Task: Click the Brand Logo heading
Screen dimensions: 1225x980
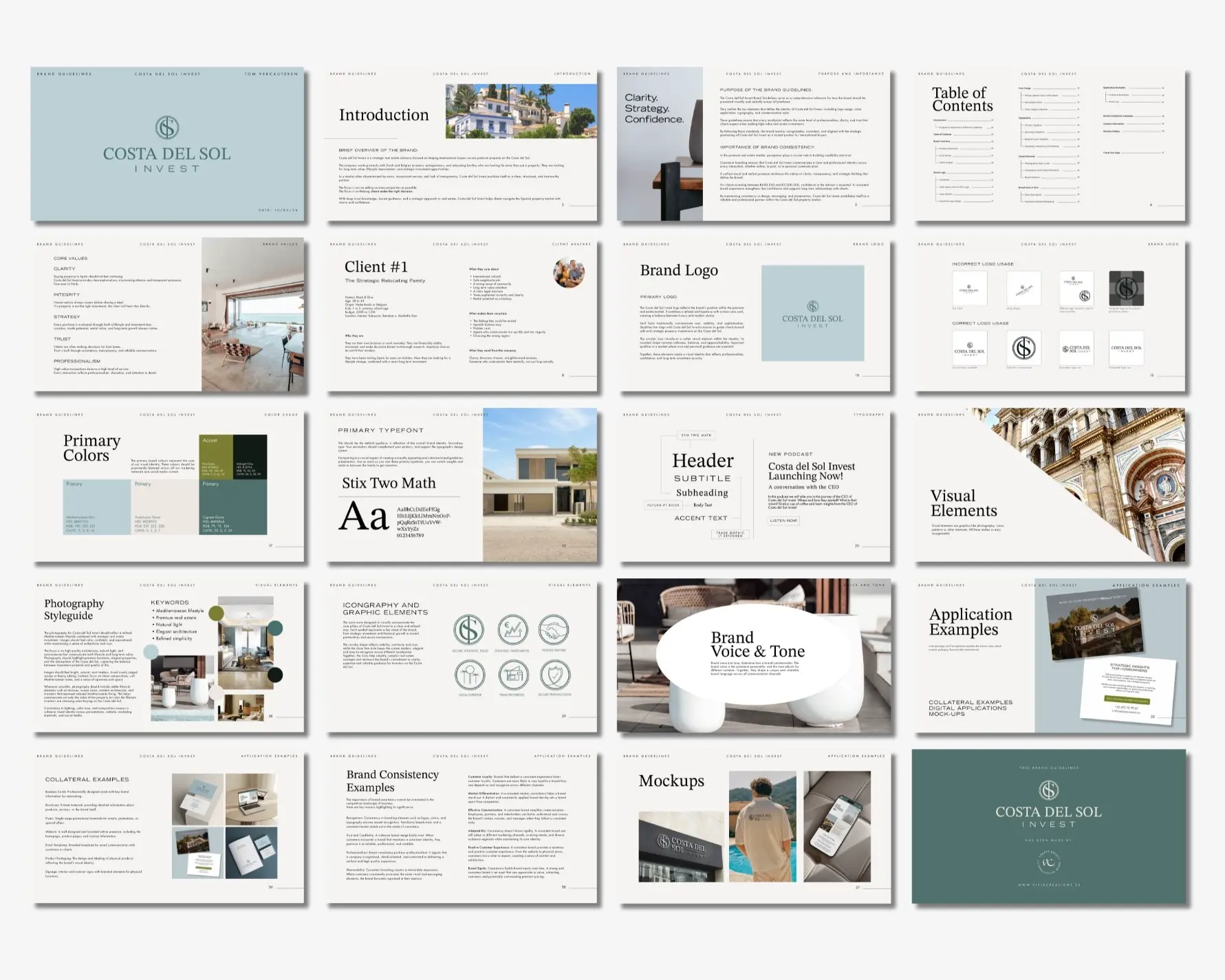Action: 679,270
